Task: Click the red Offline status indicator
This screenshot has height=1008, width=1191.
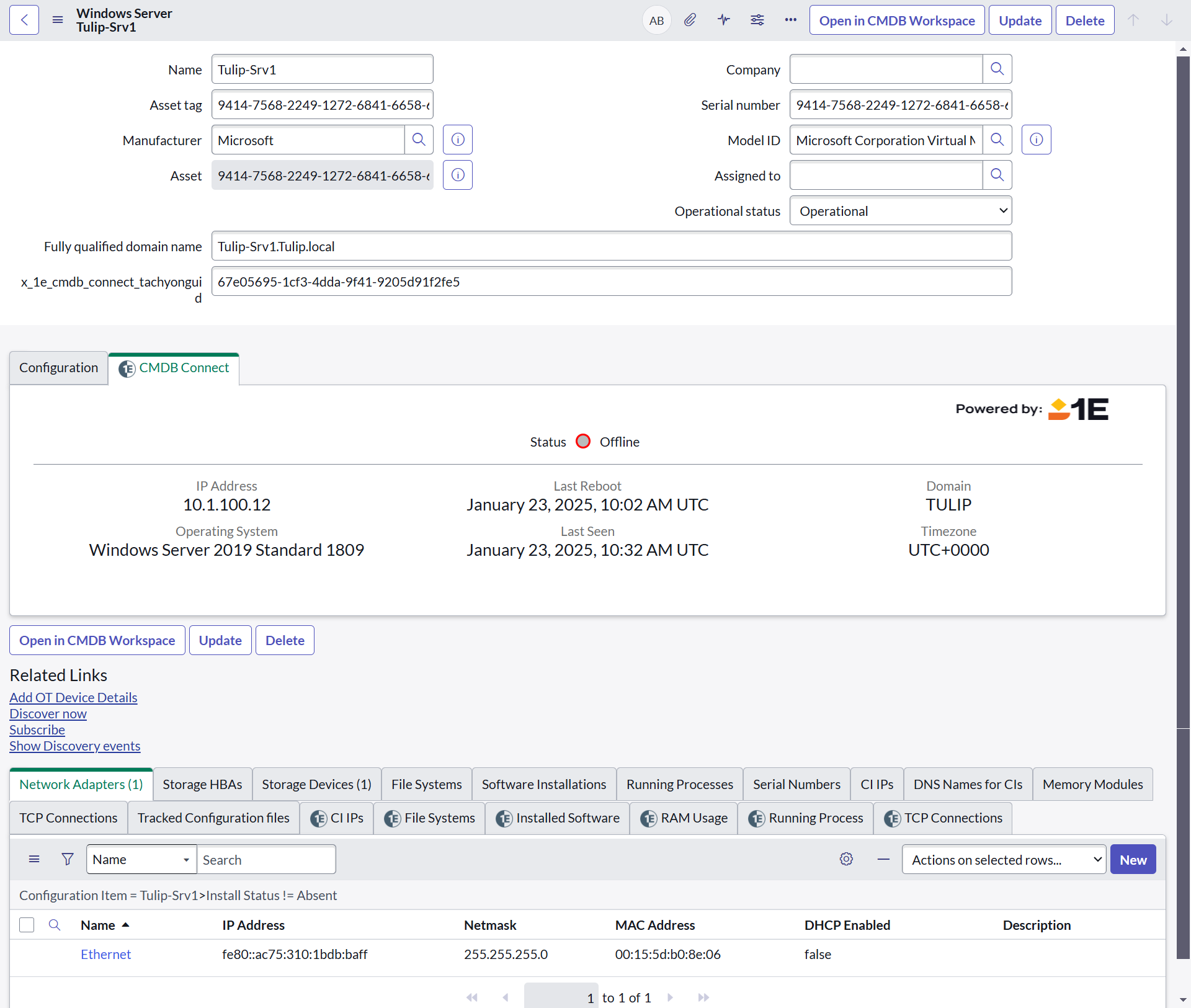Action: coord(583,441)
